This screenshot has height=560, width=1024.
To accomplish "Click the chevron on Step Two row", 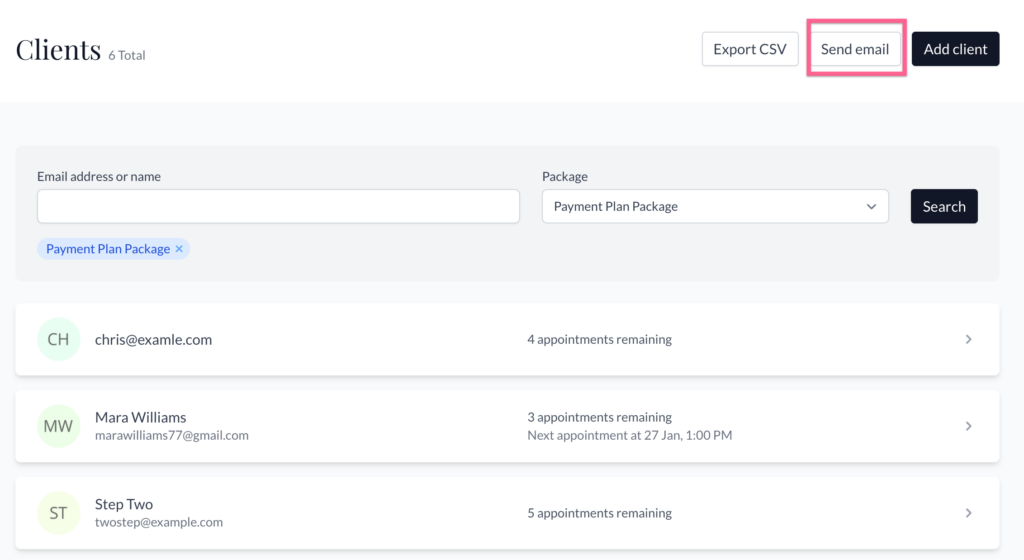I will coord(968,513).
